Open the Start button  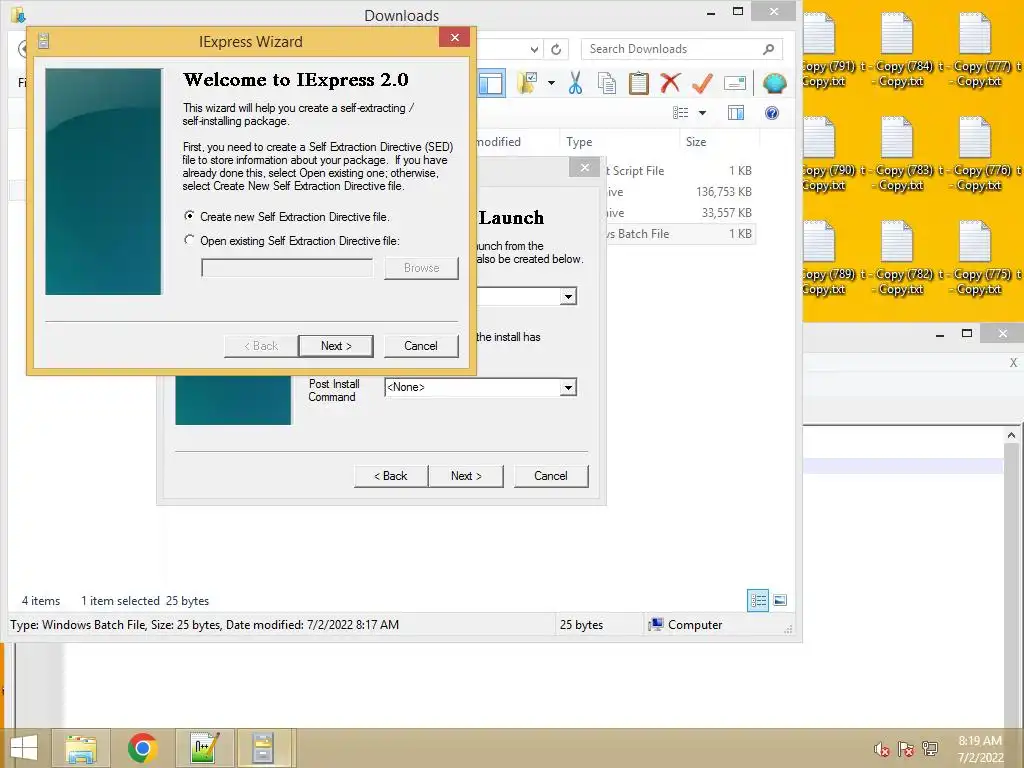(x=24, y=748)
